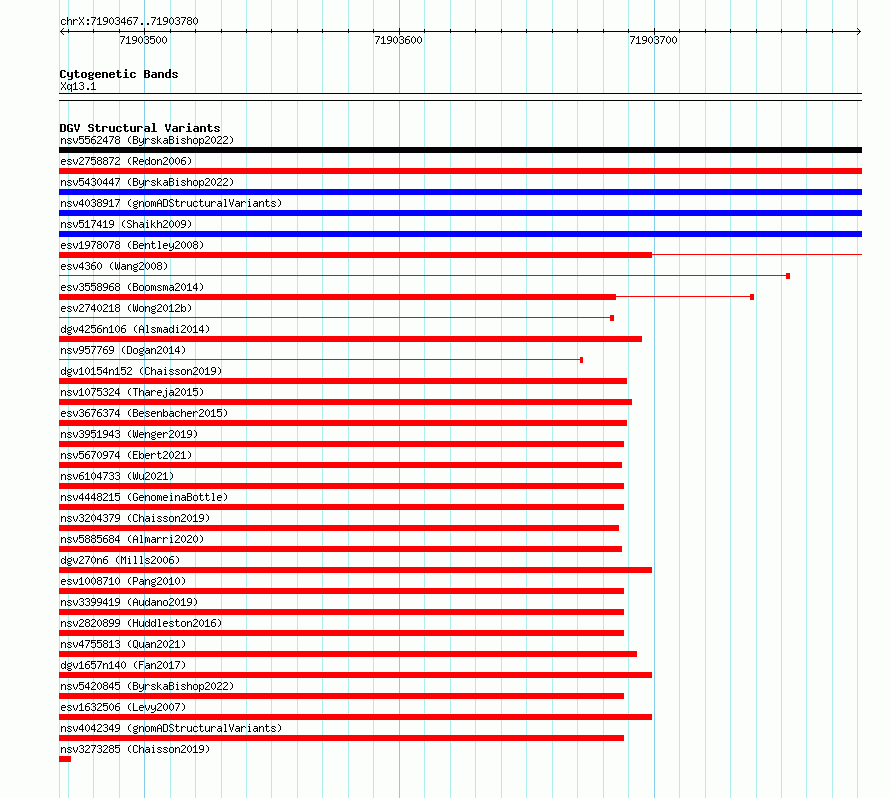
Task: Click the red bar under nsv4042349
Action: pyautogui.click(x=342, y=738)
